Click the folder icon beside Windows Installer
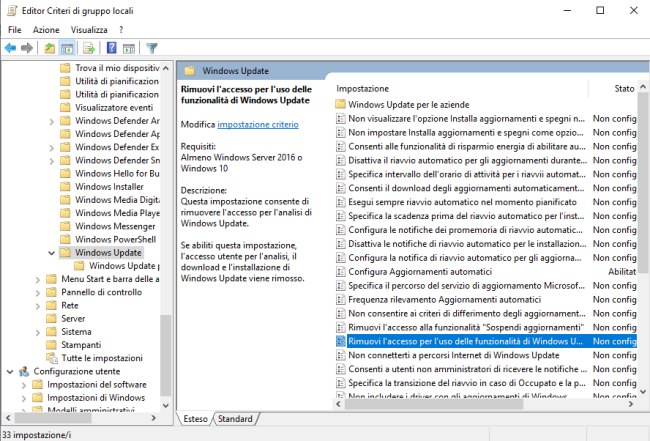This screenshot has height=441, width=650. 65,187
